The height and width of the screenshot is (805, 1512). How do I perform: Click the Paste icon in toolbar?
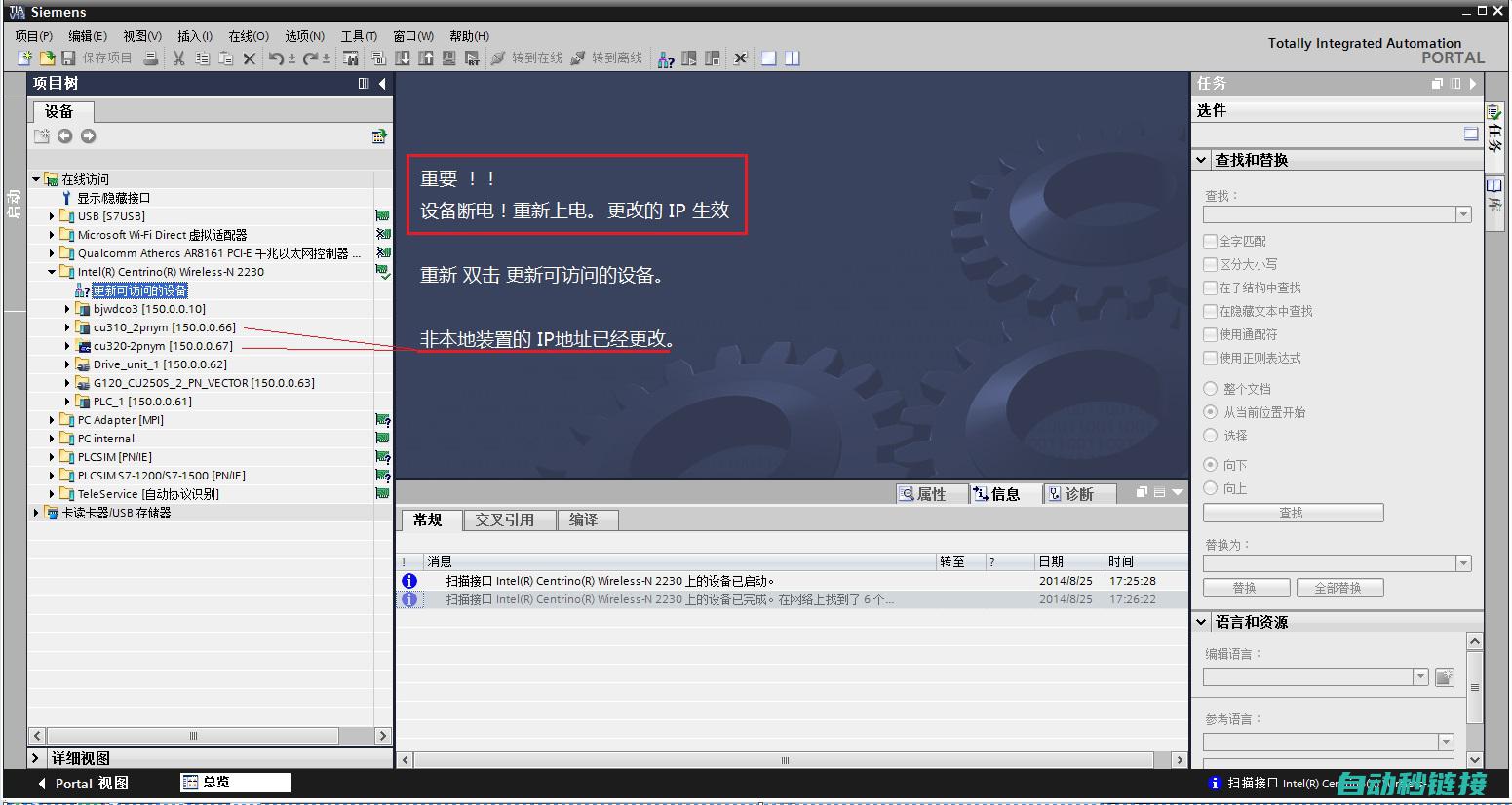(x=226, y=58)
